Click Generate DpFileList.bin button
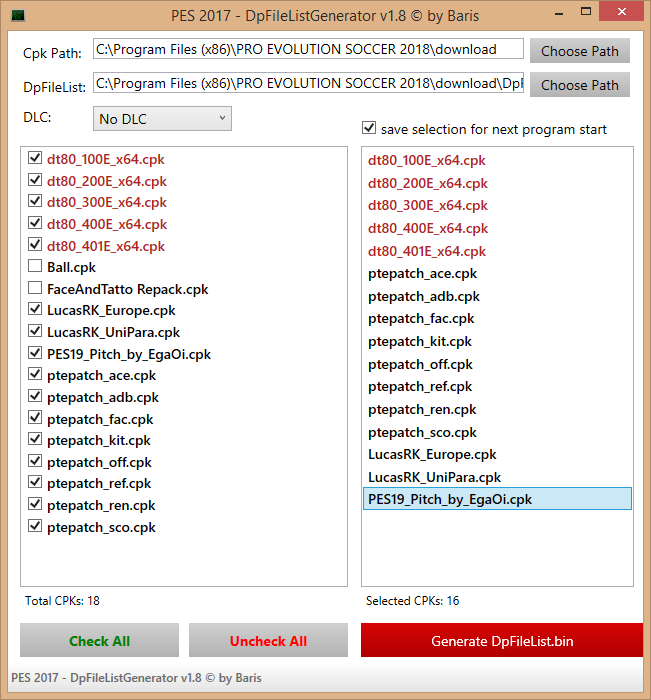 pos(502,640)
